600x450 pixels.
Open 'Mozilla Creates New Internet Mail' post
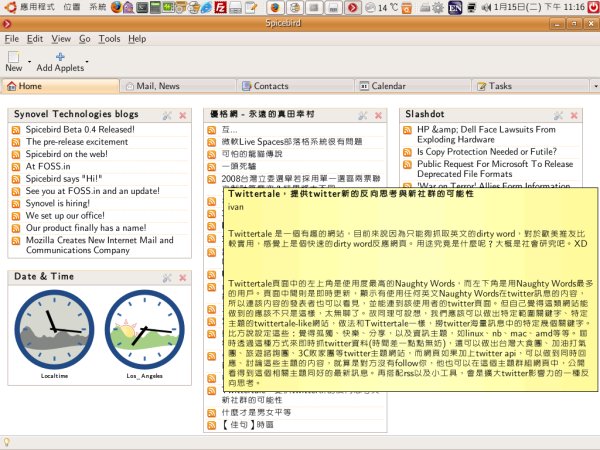point(99,245)
